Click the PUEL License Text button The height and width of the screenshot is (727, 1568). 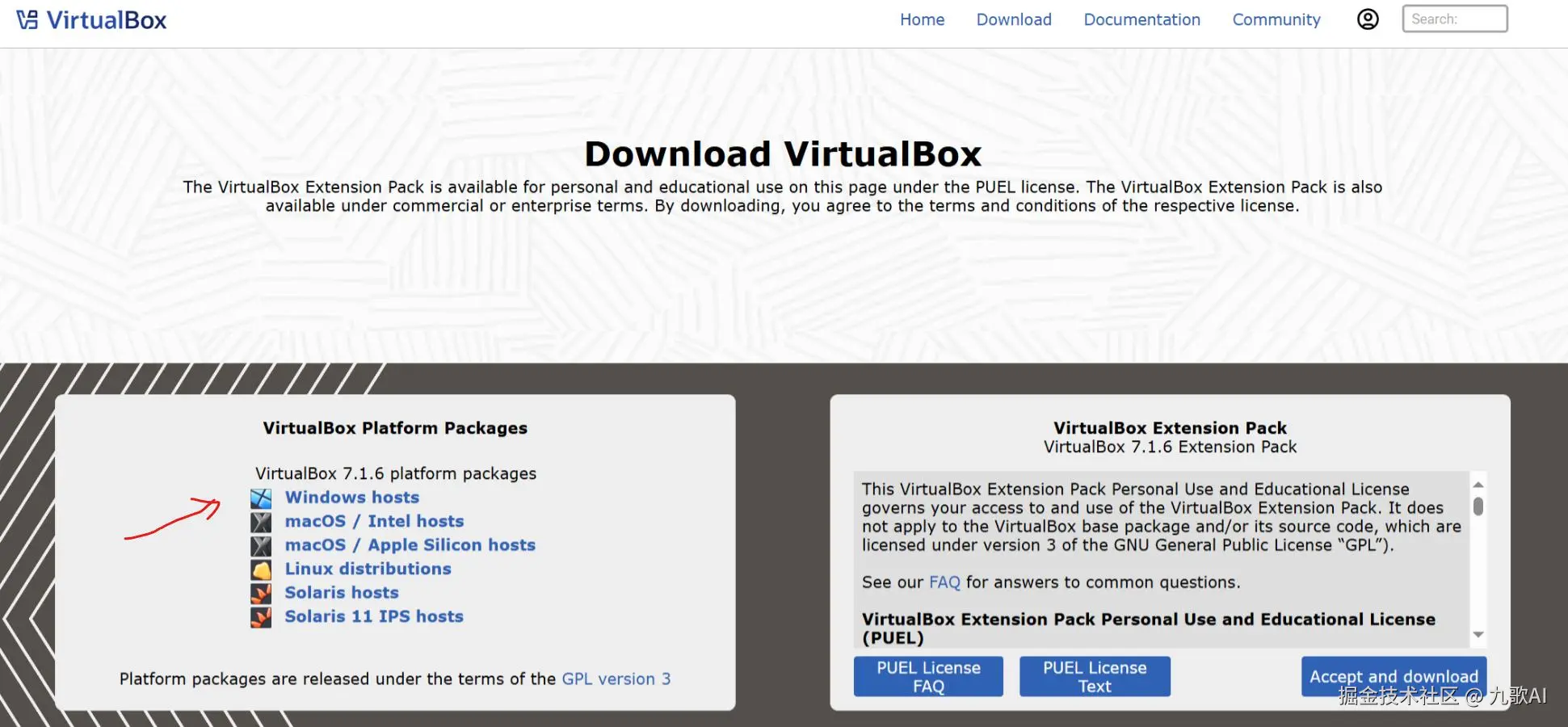pyautogui.click(x=1095, y=676)
